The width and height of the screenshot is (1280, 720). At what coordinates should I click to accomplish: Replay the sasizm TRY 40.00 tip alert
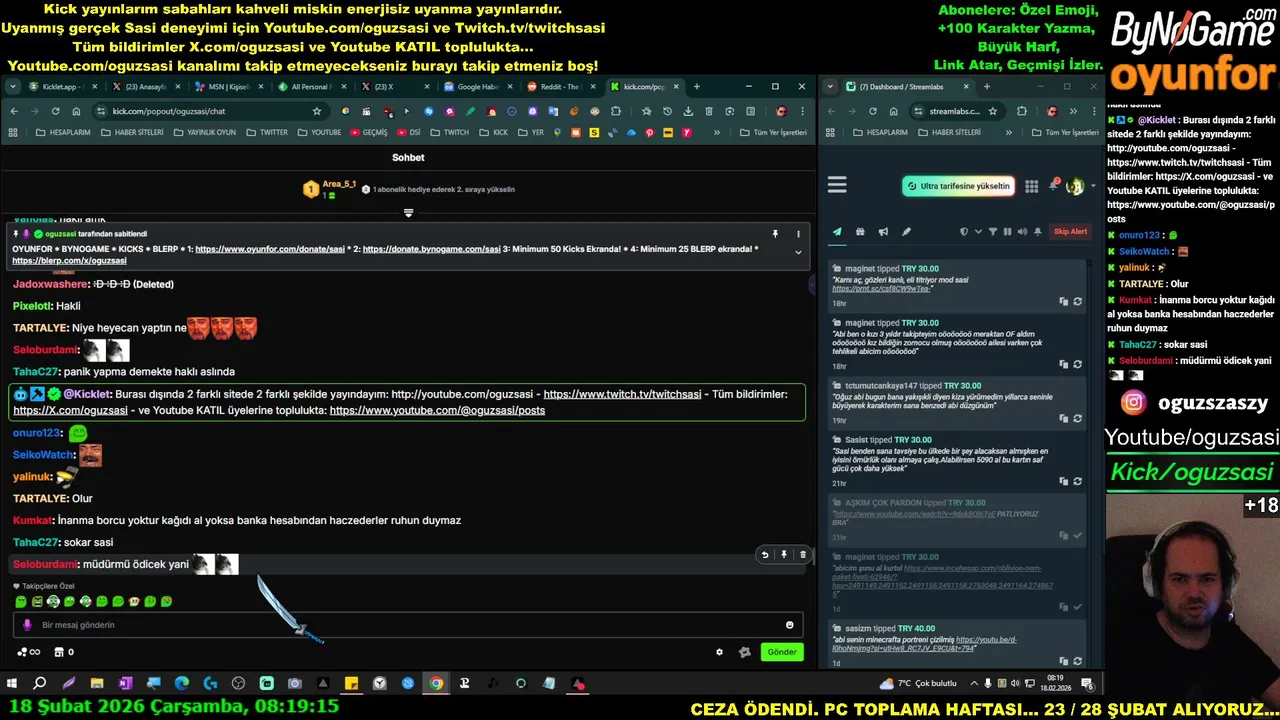pyautogui.click(x=1077, y=661)
